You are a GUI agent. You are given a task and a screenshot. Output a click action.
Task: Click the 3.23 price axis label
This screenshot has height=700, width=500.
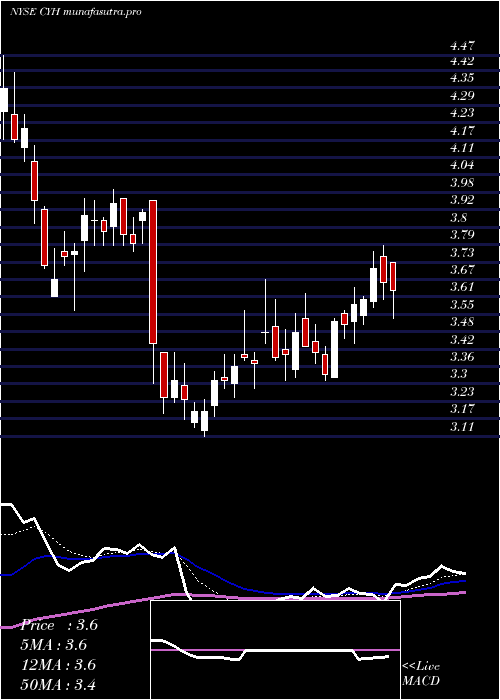462,393
